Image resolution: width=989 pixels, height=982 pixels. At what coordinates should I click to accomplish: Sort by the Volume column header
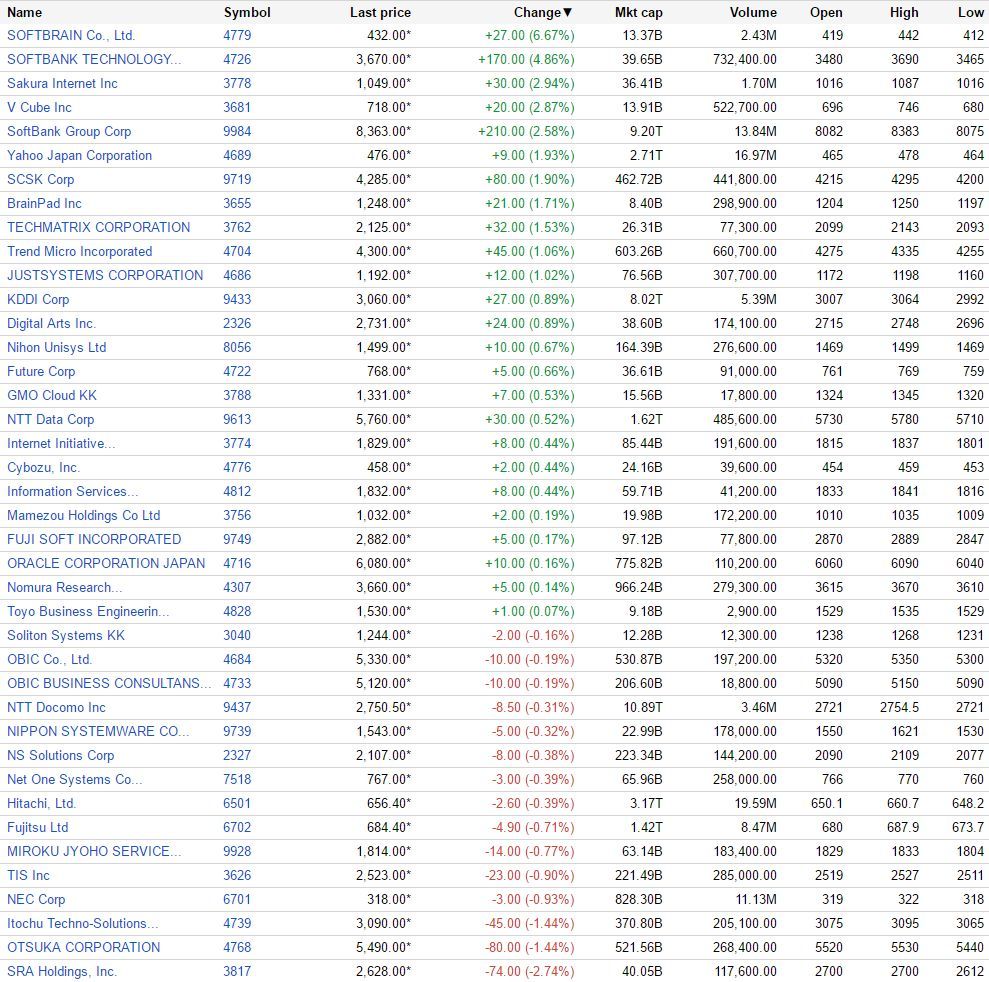[x=753, y=12]
